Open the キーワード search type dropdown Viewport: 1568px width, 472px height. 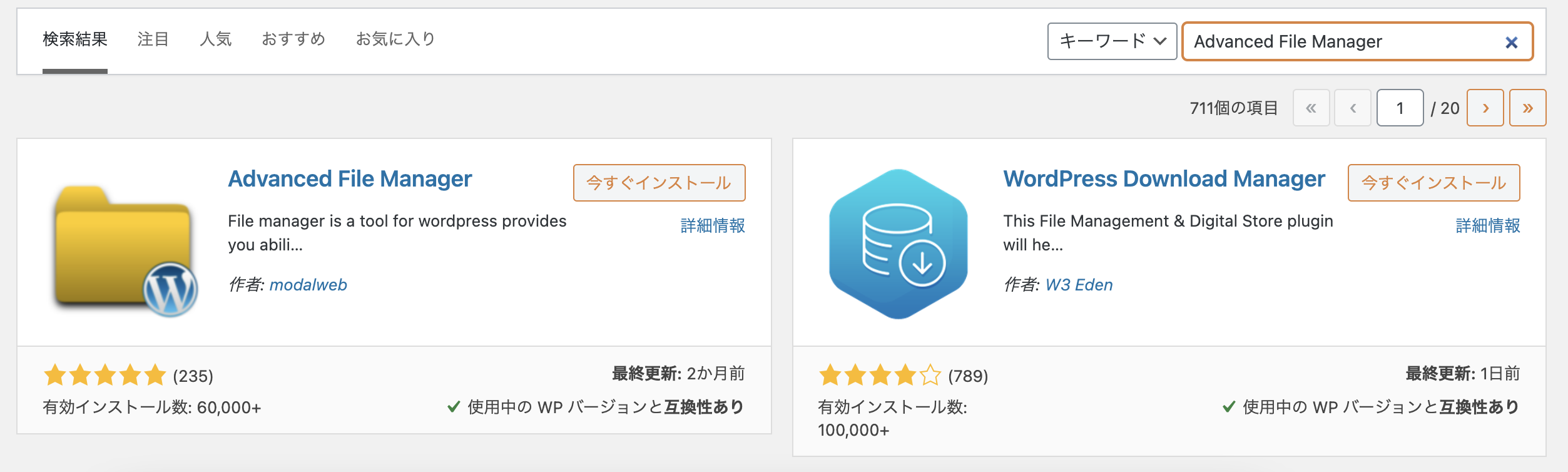1112,41
